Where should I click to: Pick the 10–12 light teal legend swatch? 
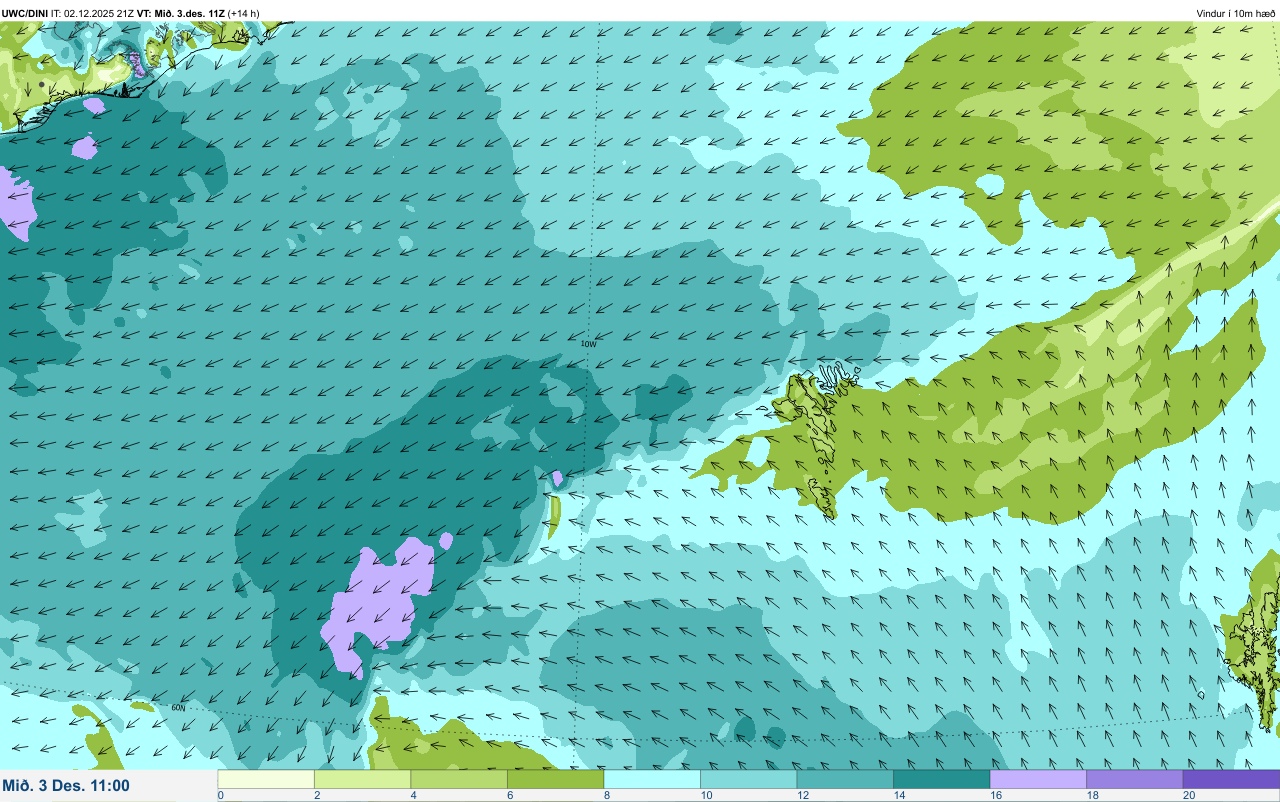pyautogui.click(x=748, y=779)
